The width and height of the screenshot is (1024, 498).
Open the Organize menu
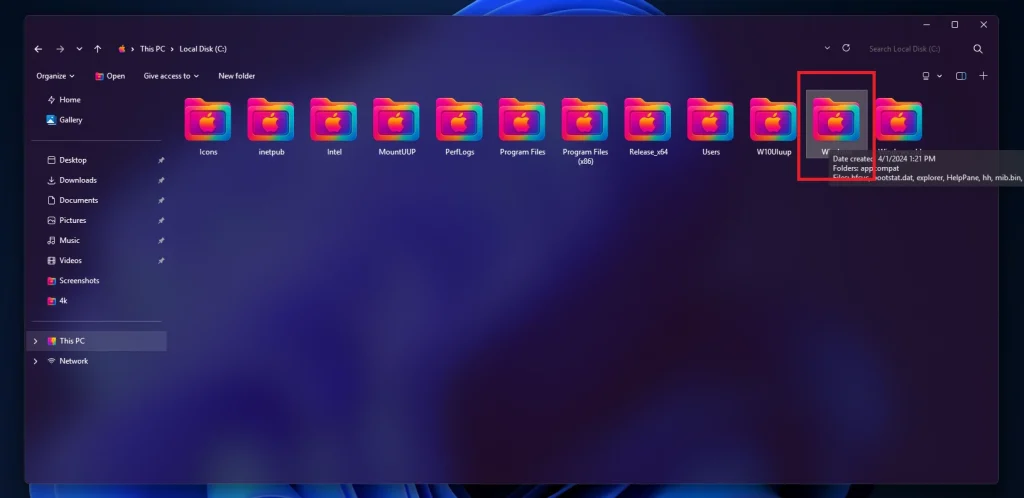[56, 76]
